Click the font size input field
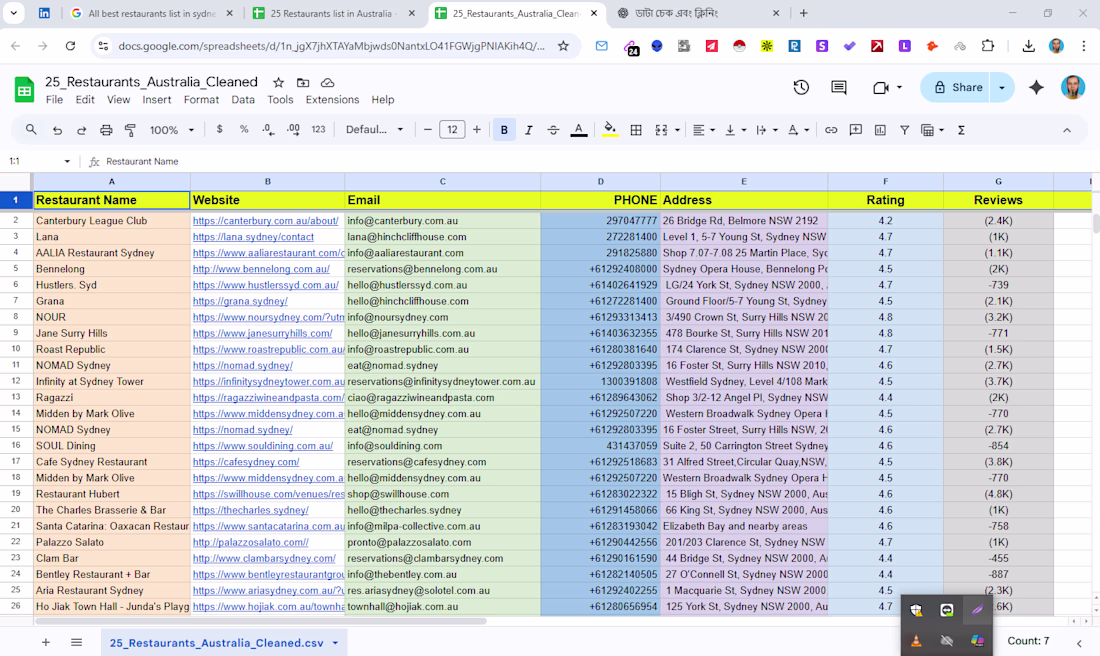 pyautogui.click(x=452, y=130)
